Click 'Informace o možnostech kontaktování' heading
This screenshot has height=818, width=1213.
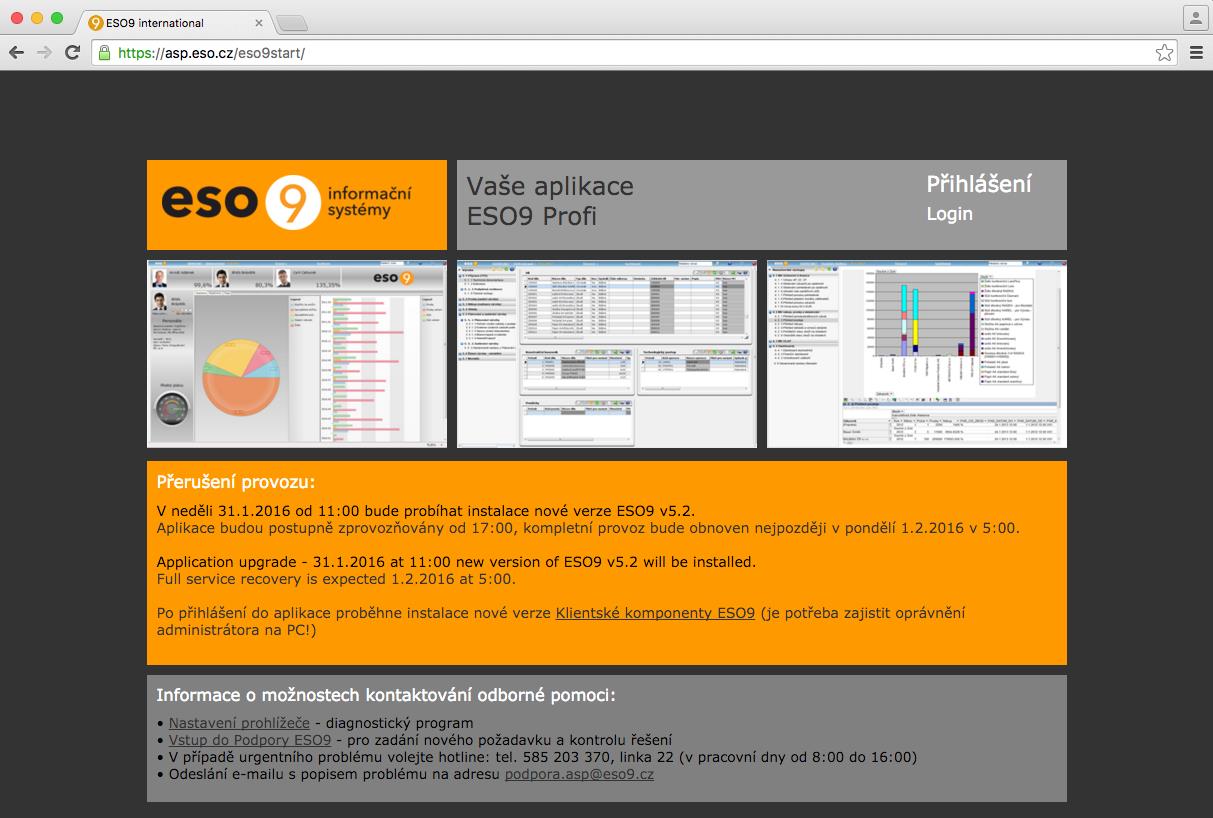pos(386,695)
